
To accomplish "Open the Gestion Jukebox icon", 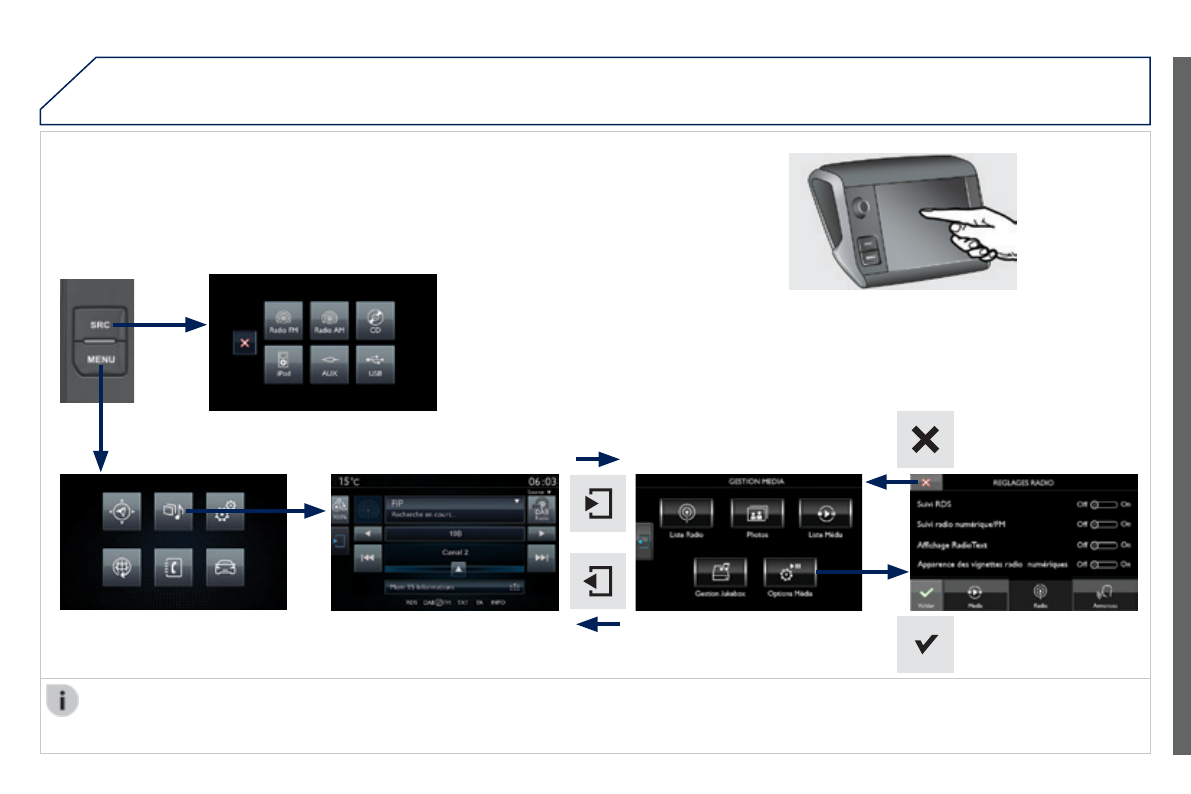I will (x=720, y=573).
